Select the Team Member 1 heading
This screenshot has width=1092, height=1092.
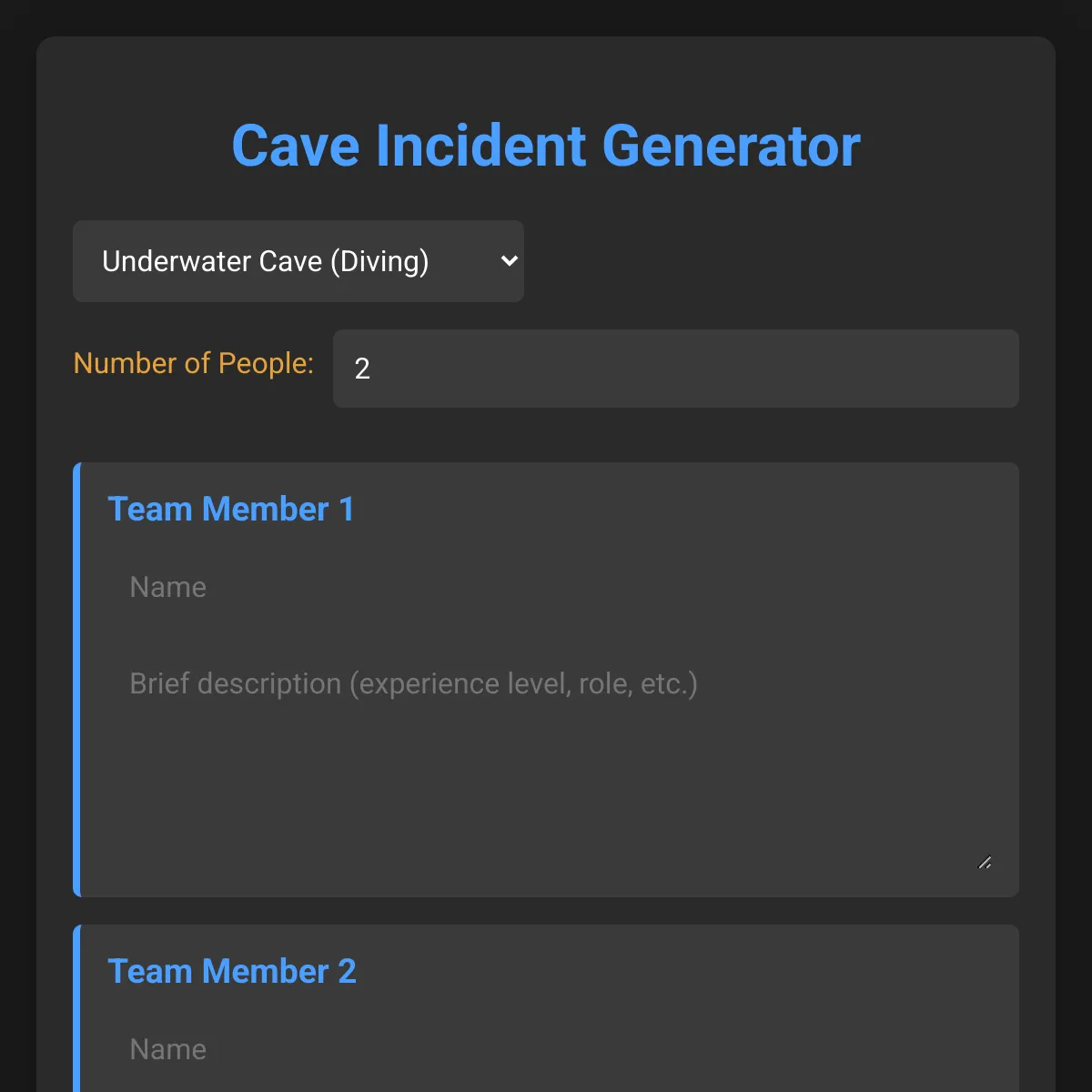[230, 510]
